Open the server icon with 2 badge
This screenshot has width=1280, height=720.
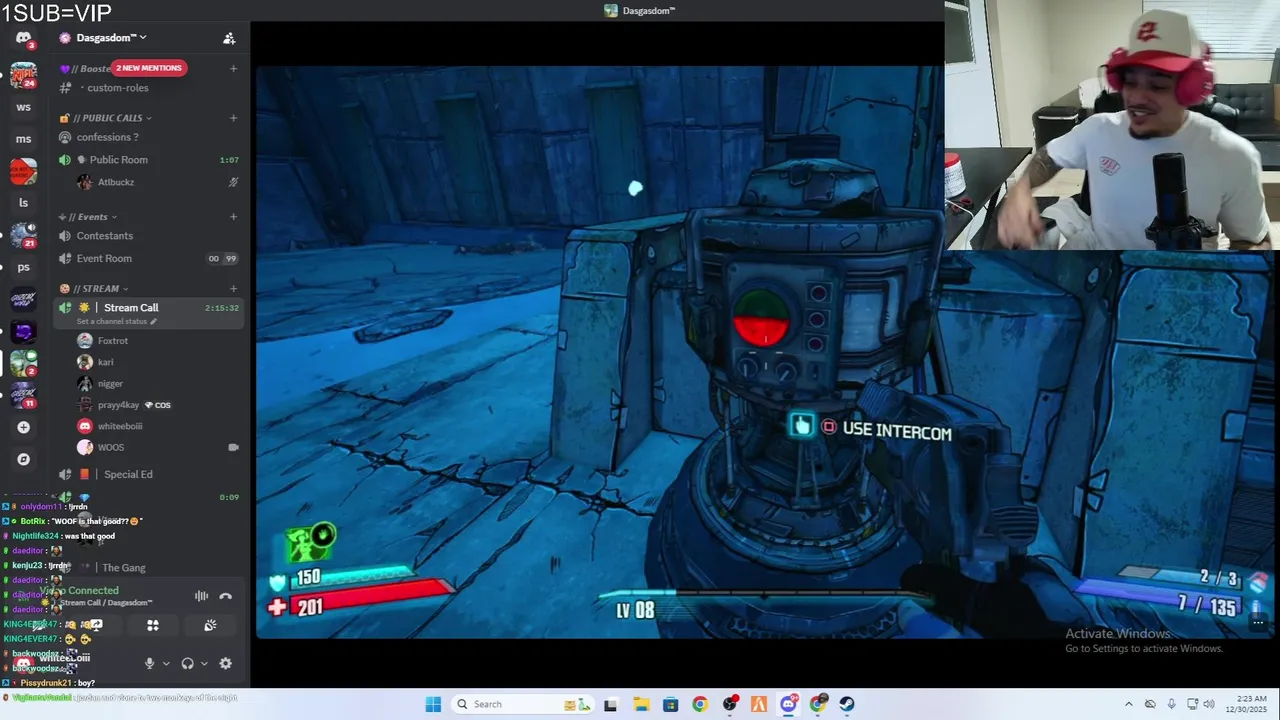pos(23,363)
